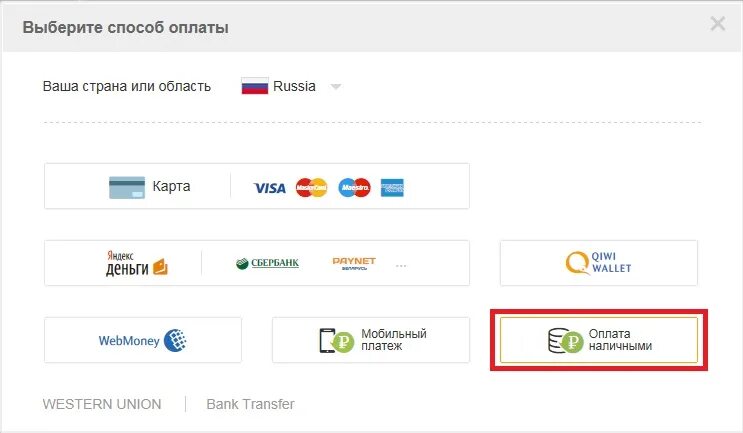Close the payment method dialog
This screenshot has height=433, width=743.
point(717,24)
